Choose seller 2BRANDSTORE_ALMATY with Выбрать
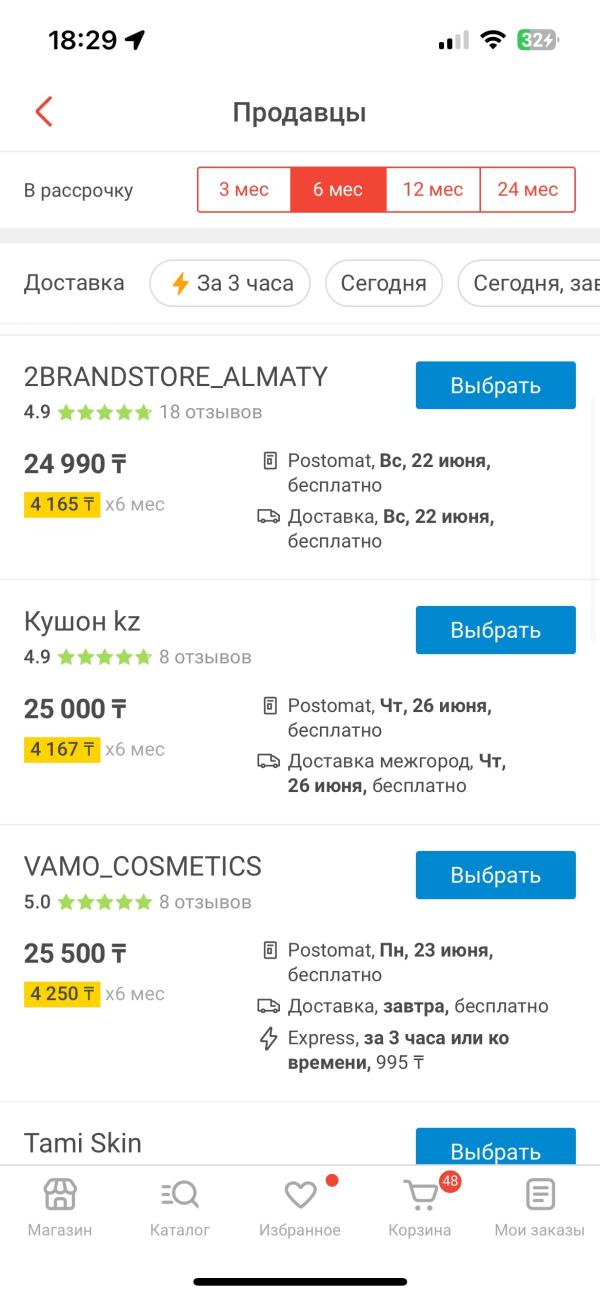 (x=496, y=386)
